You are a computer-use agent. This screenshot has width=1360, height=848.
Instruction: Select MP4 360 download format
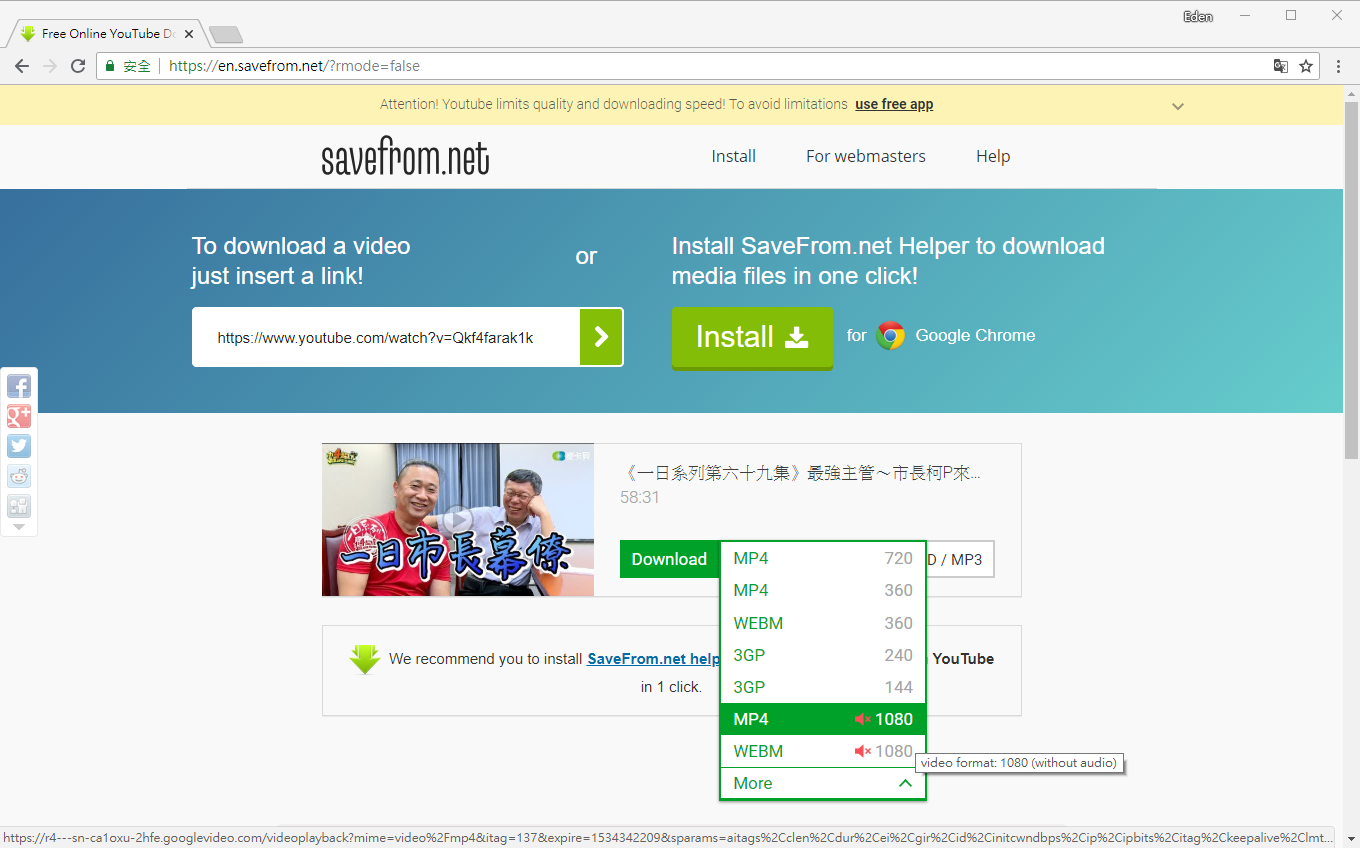coord(823,590)
